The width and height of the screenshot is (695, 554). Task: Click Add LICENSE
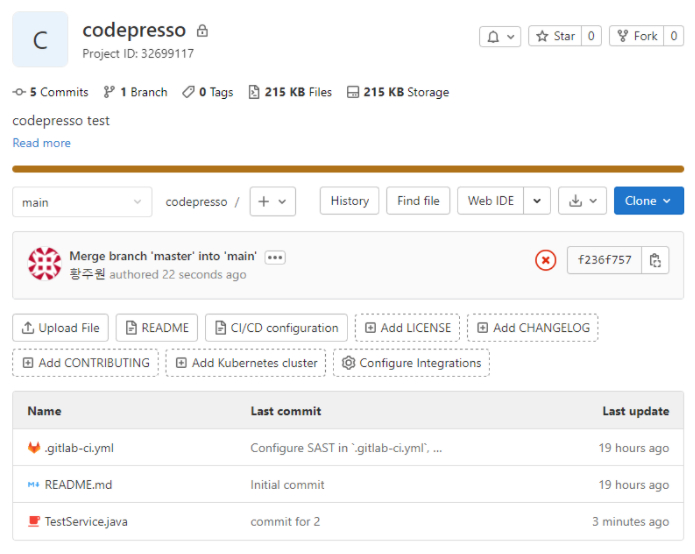click(407, 328)
